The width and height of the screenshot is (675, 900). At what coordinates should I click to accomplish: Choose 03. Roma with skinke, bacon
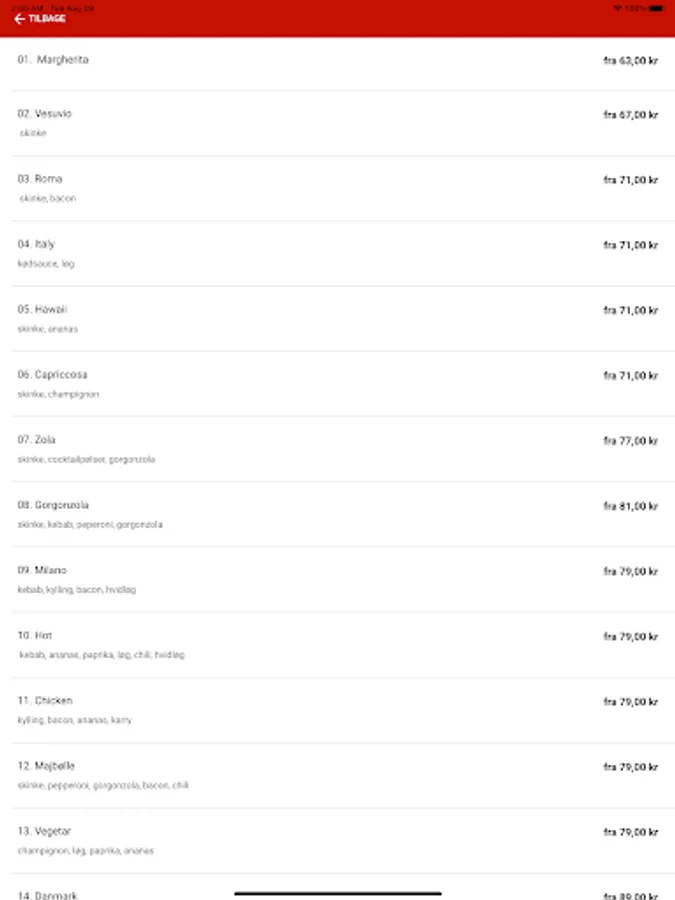pos(343,189)
